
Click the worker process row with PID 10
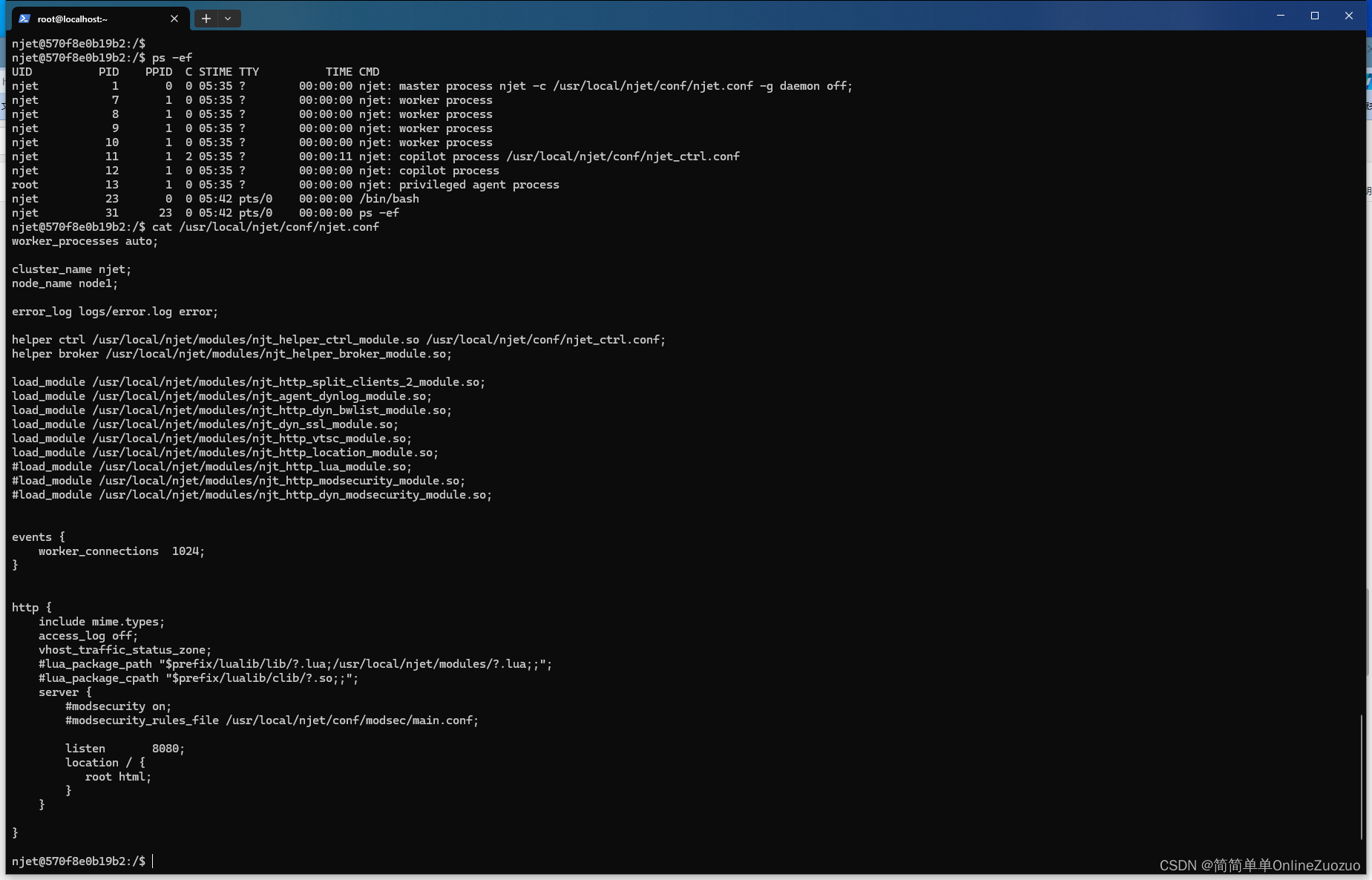252,142
